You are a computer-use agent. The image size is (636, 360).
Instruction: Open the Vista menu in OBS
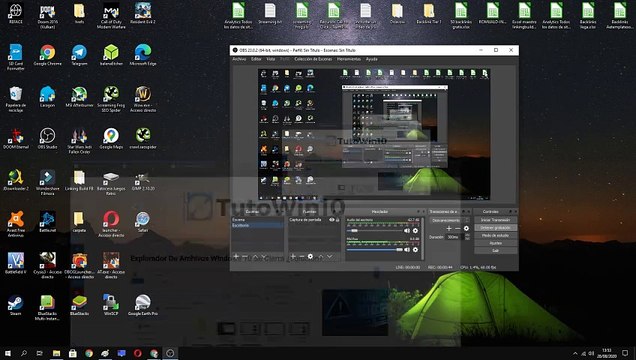pos(271,59)
